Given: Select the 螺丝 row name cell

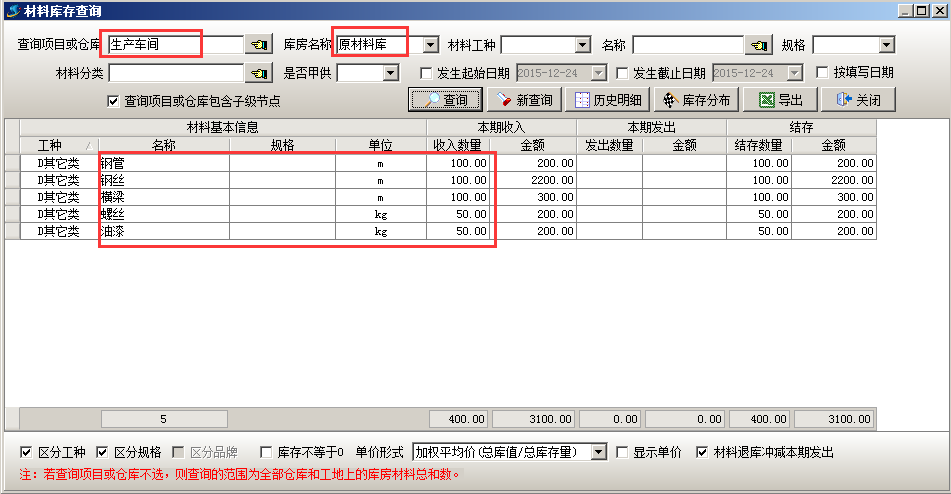Looking at the screenshot, I should (x=164, y=214).
